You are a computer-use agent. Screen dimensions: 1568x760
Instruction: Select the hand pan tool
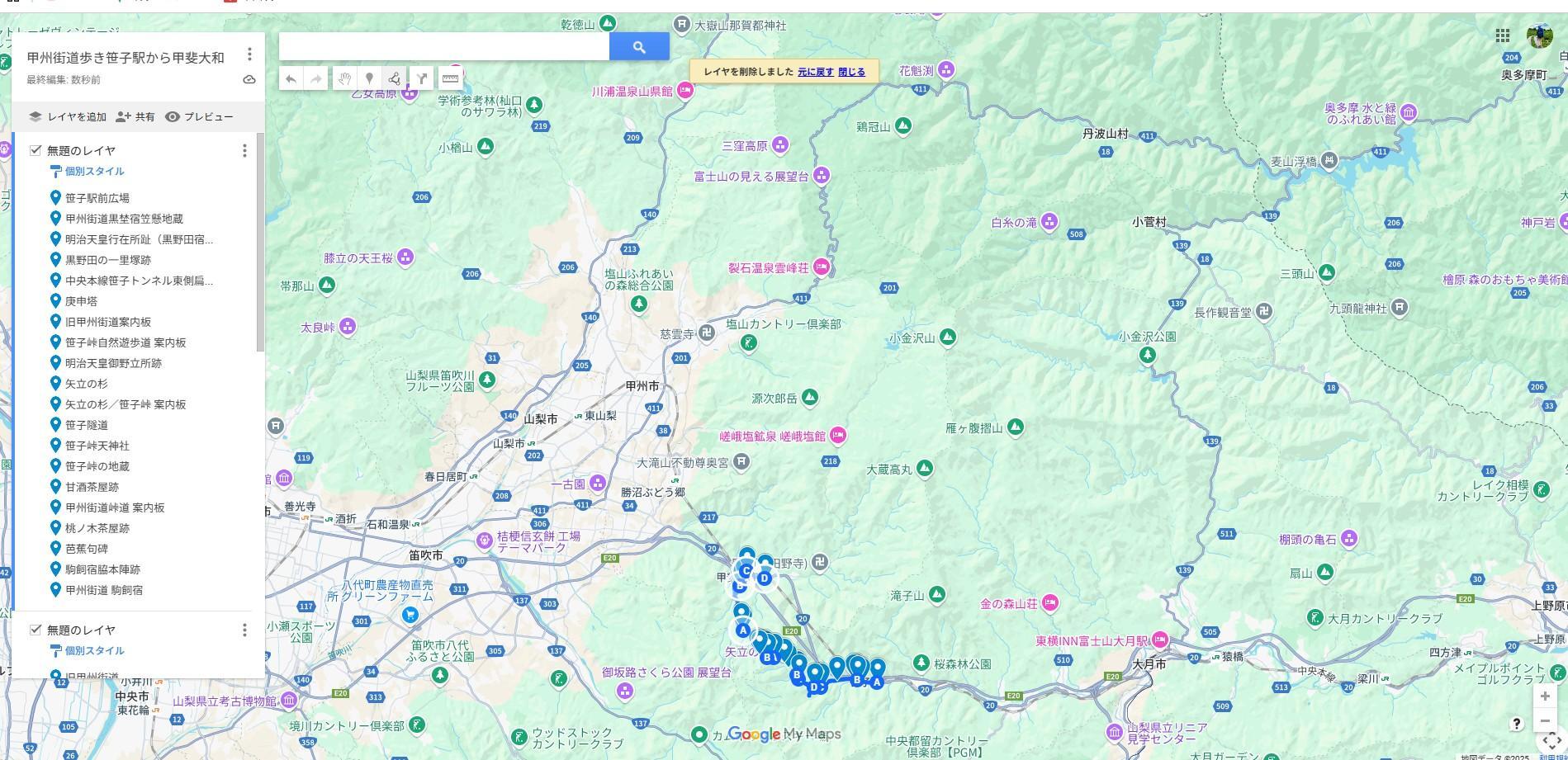(343, 79)
